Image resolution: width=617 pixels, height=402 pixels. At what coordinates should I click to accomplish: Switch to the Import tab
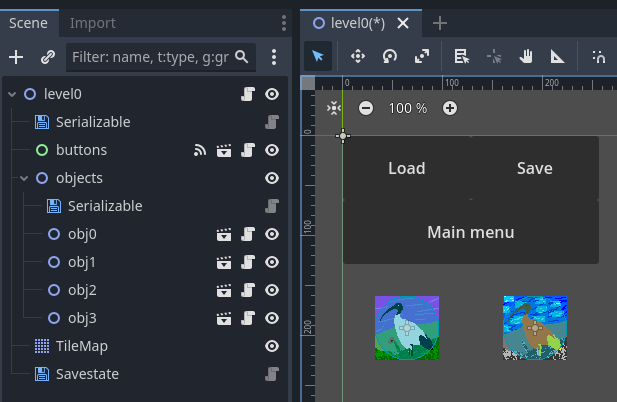point(93,22)
